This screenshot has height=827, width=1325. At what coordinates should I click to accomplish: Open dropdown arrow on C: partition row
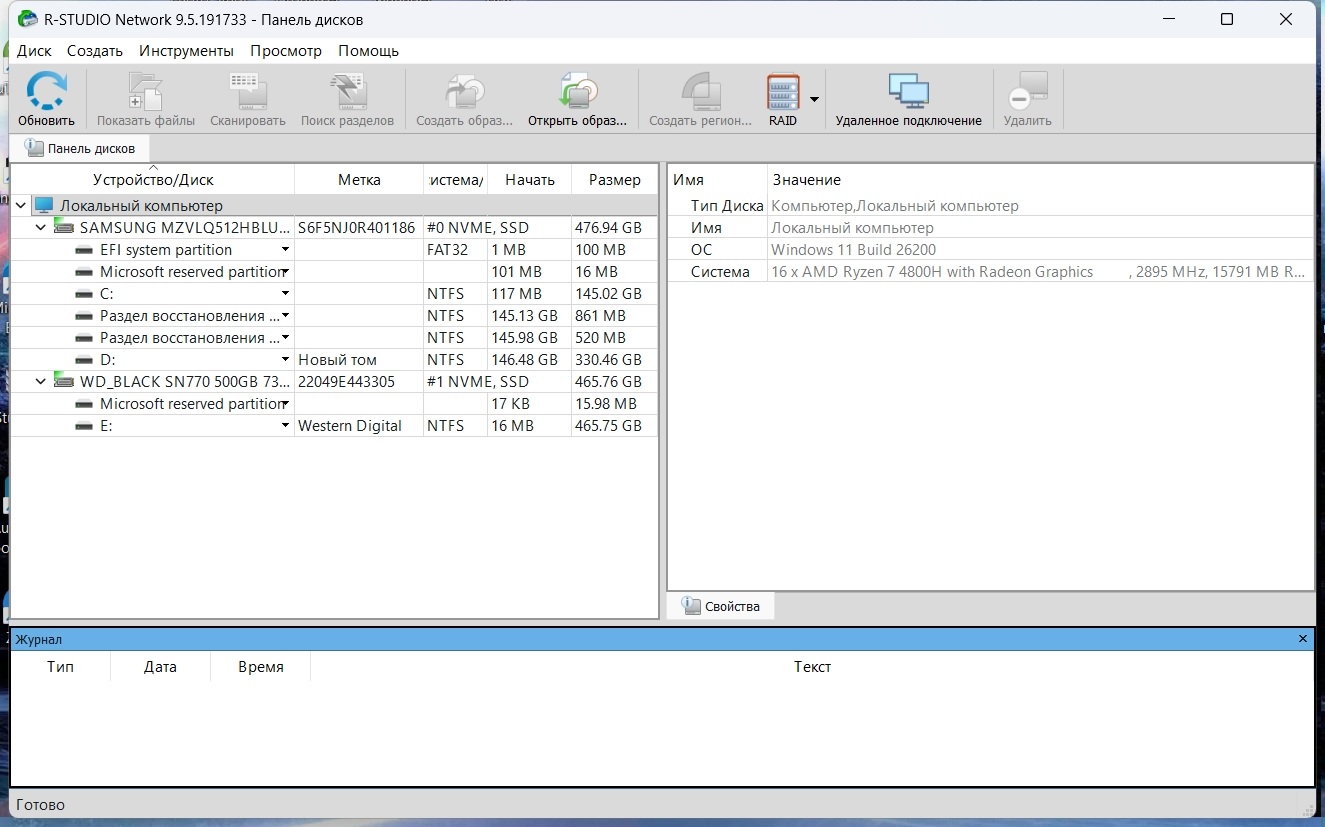pos(285,294)
